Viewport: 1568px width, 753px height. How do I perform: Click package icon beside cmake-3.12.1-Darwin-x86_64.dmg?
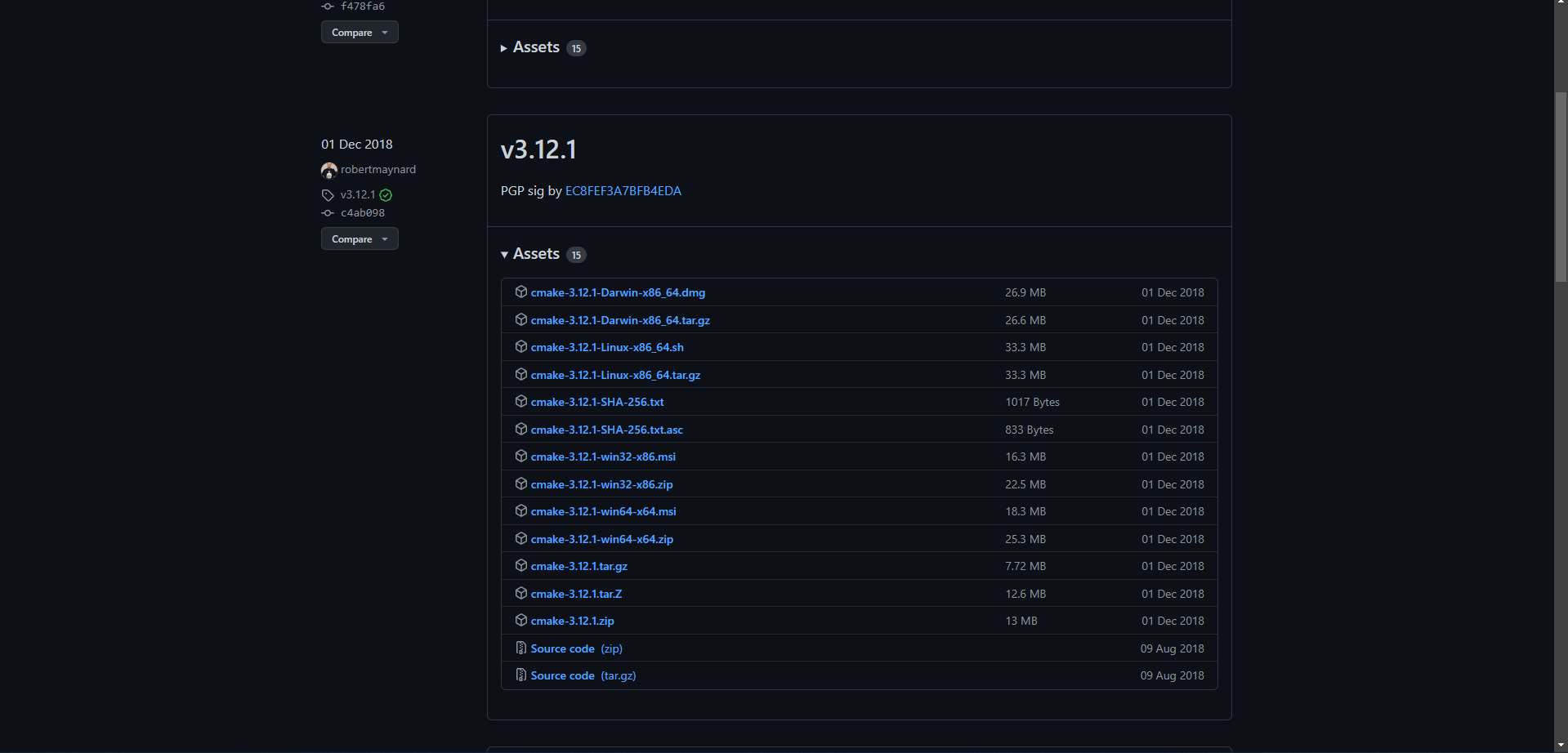(520, 292)
